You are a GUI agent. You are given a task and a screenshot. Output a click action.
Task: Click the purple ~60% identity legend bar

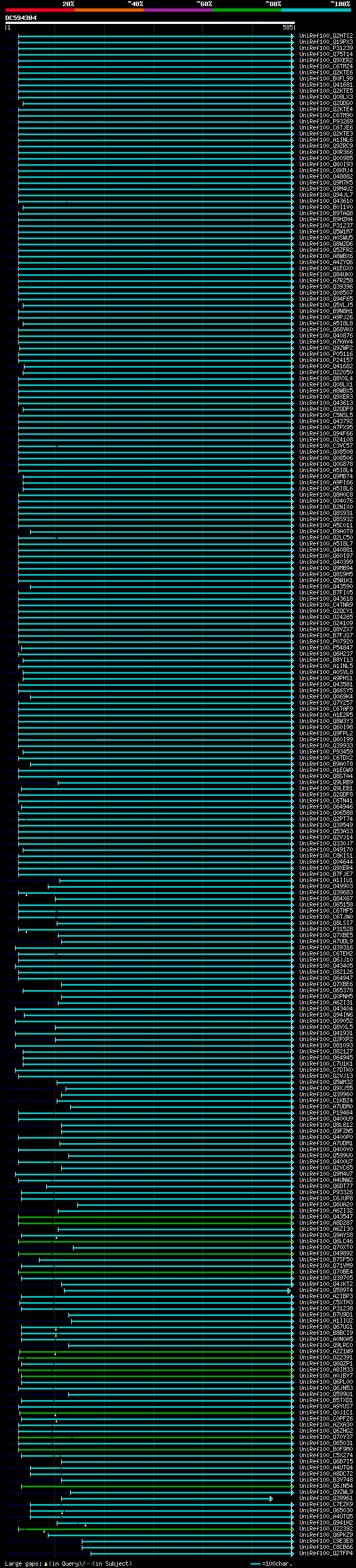[177, 10]
